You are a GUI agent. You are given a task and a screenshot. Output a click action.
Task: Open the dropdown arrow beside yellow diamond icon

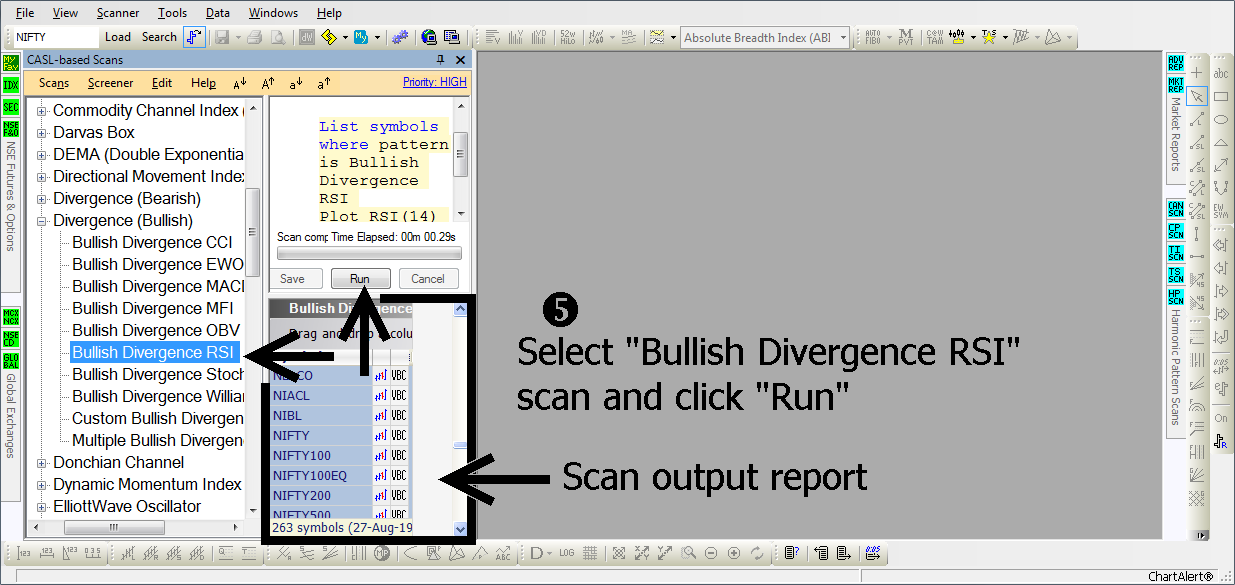(x=345, y=37)
